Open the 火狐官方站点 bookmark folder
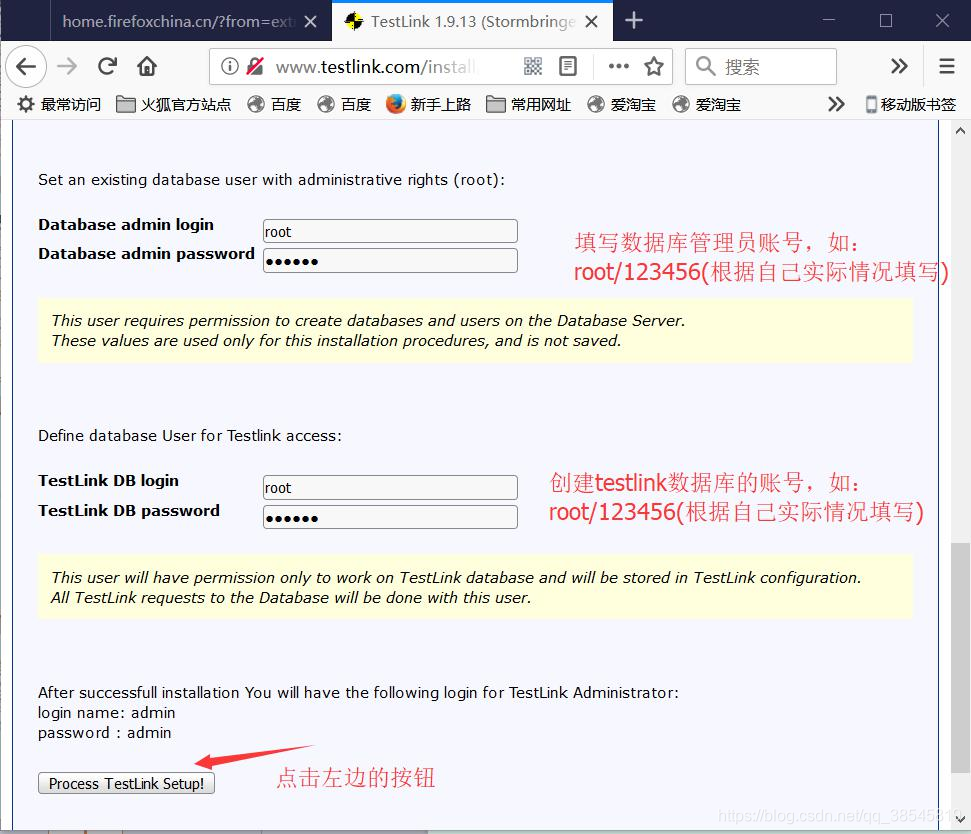The width and height of the screenshot is (971, 834). click(174, 105)
